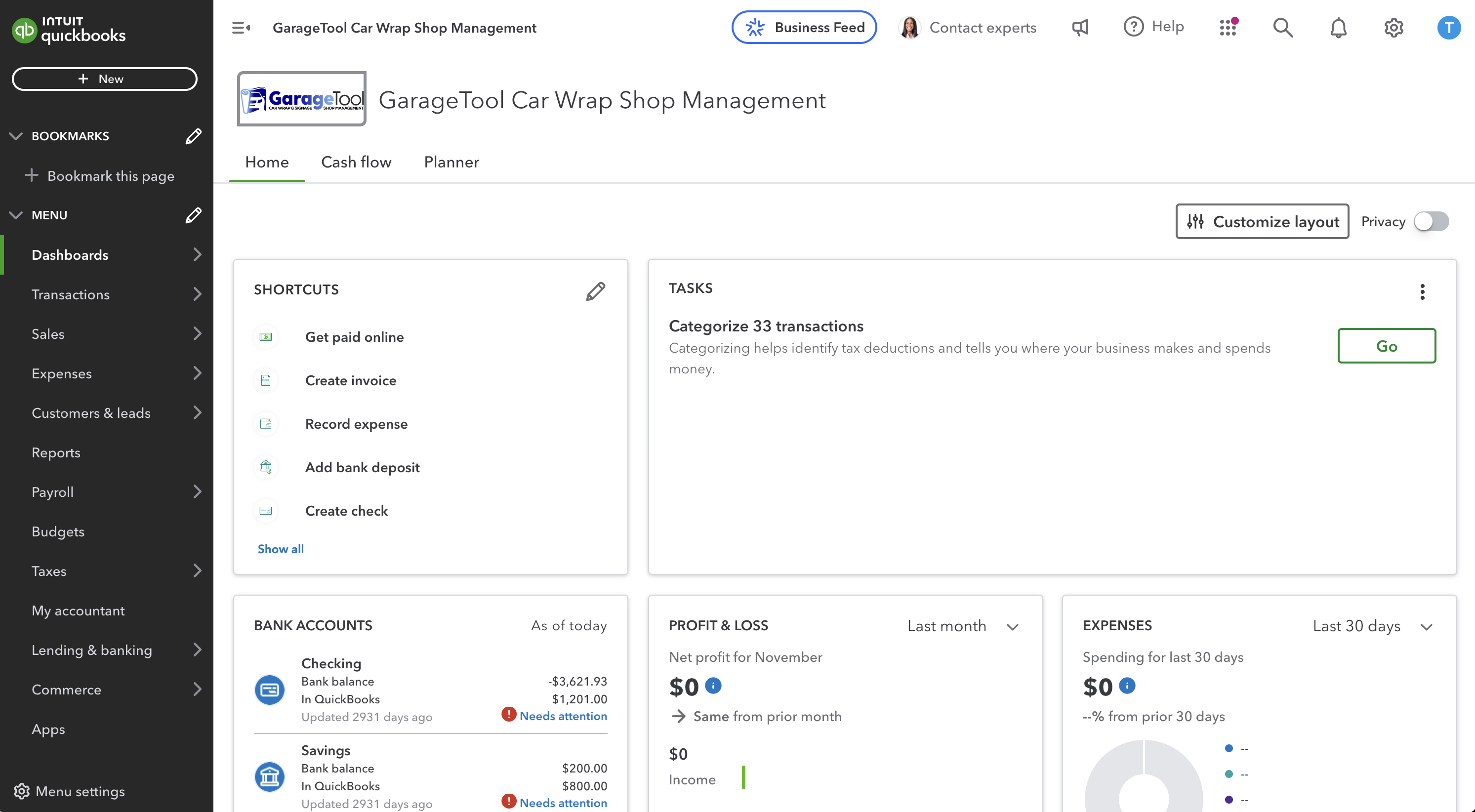Viewport: 1475px width, 812px height.
Task: Edit shortcuts using the pencil icon
Action: click(596, 291)
